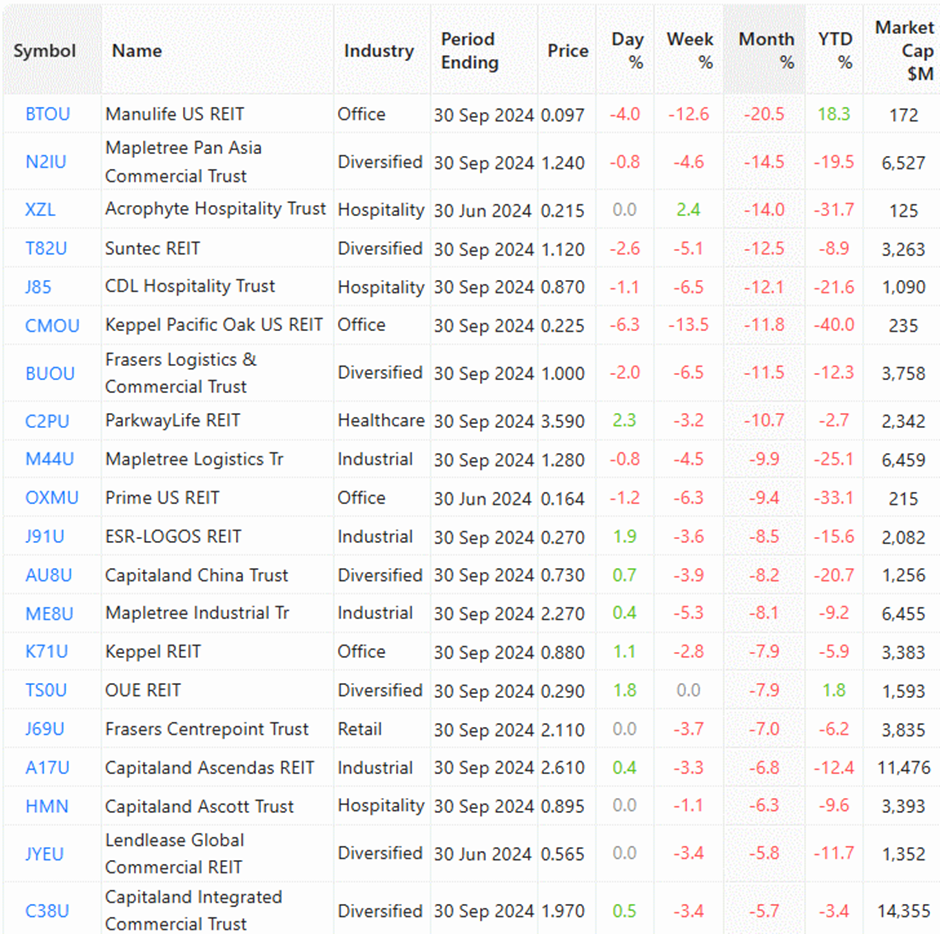Screen dimensions: 940x934
Task: Click the Healthcare industry cell
Action: tap(381, 420)
